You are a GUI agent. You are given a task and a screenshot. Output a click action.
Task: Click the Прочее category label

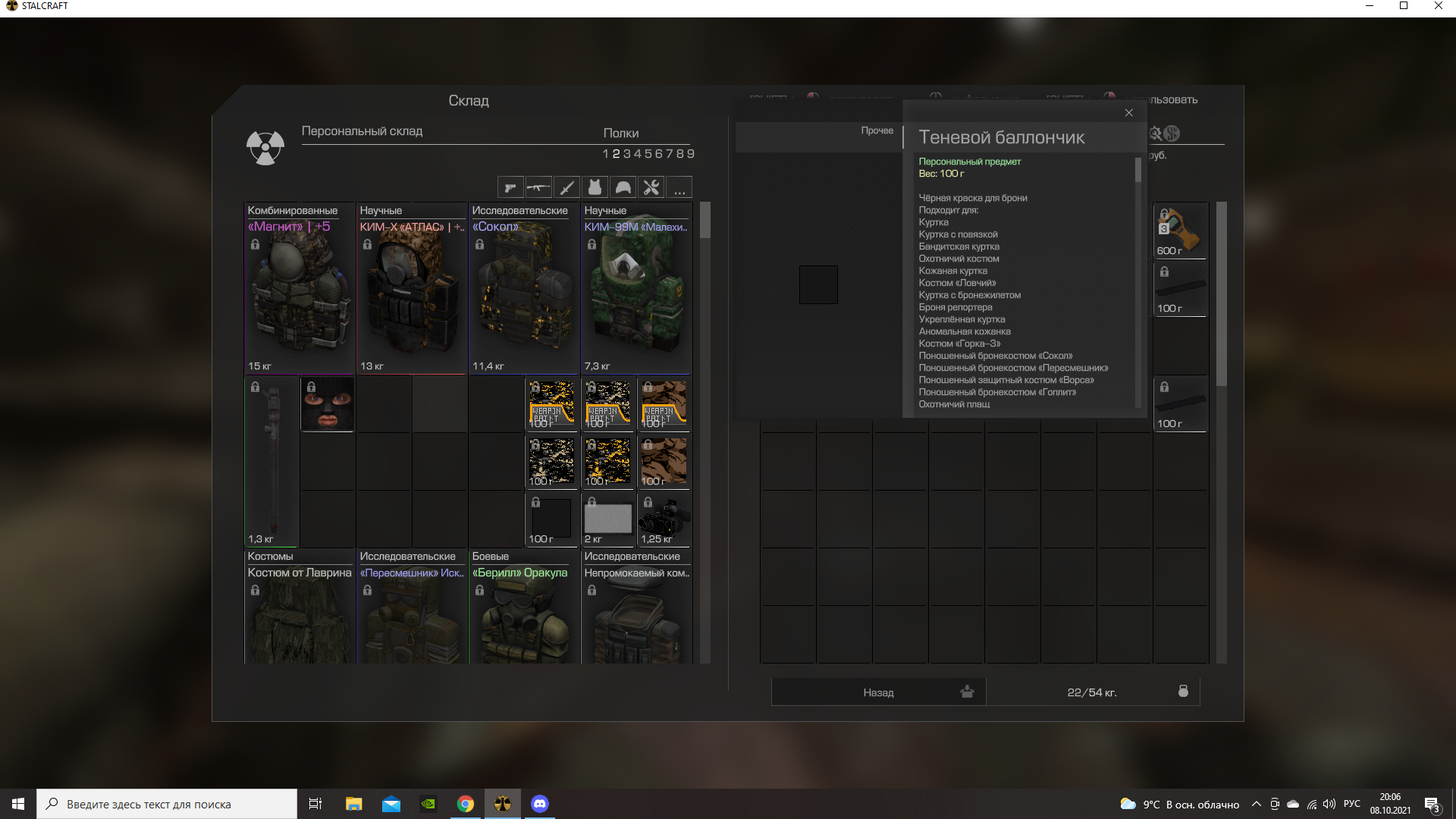pos(877,130)
